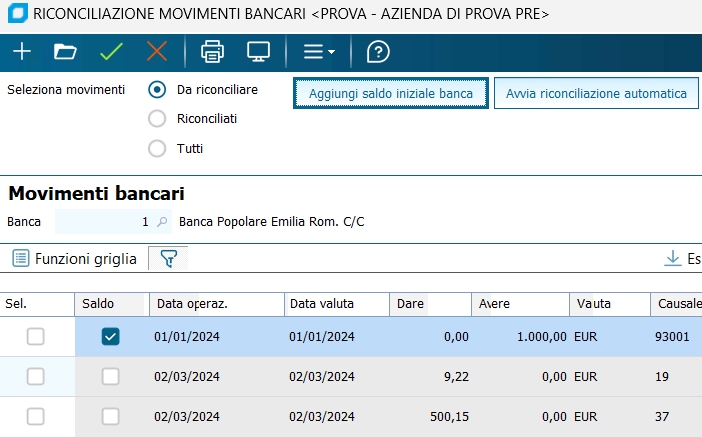Viewport: 702px width, 437px height.
Task: Select the 'Tutti' radio button
Action: (156, 149)
